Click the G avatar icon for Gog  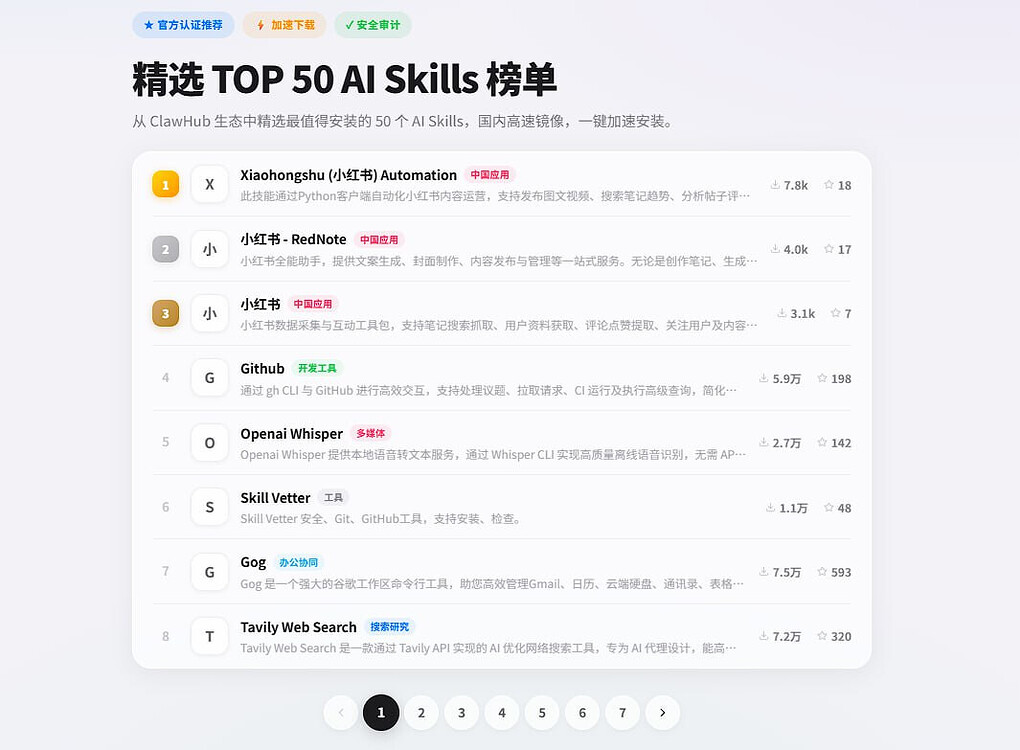(x=209, y=572)
